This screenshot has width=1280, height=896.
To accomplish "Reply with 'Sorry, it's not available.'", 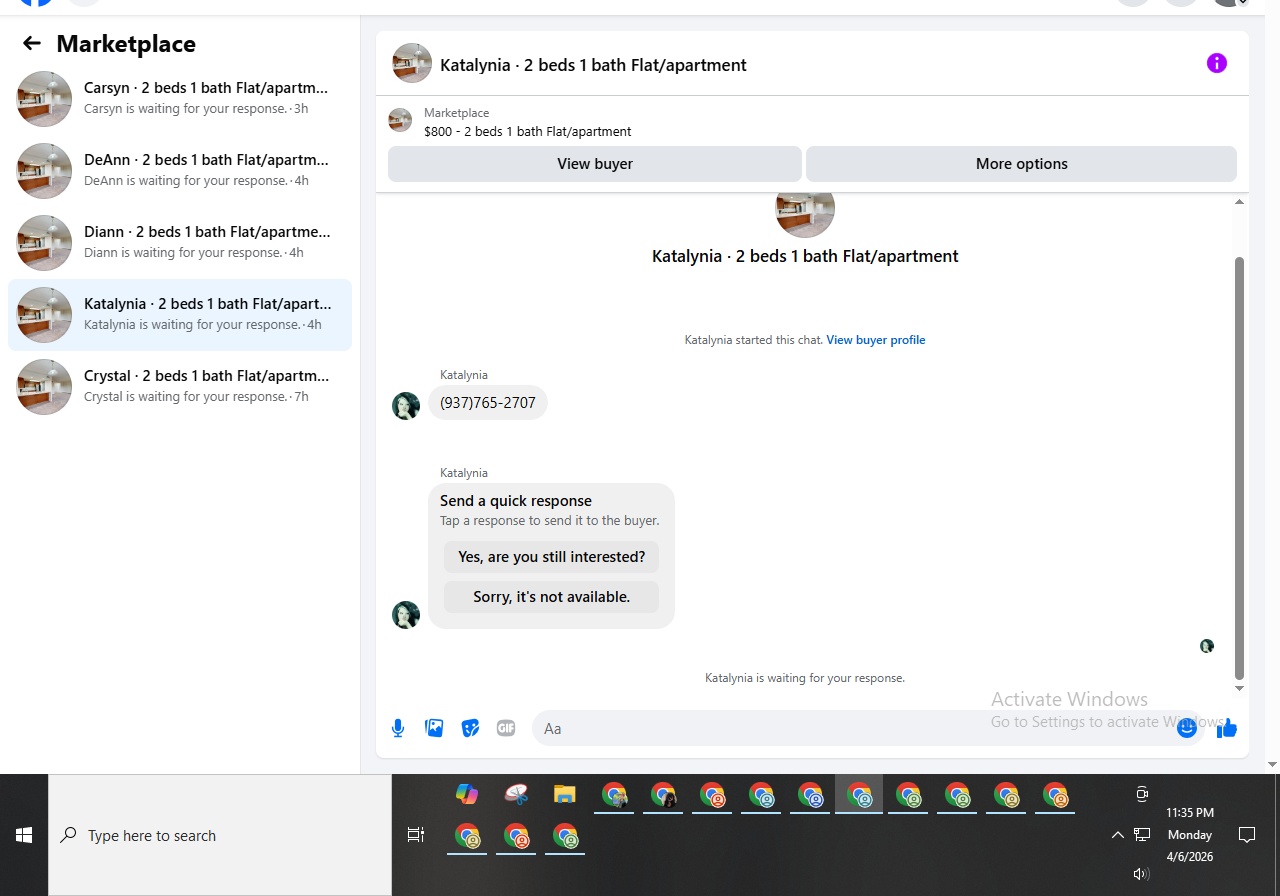I will (551, 597).
